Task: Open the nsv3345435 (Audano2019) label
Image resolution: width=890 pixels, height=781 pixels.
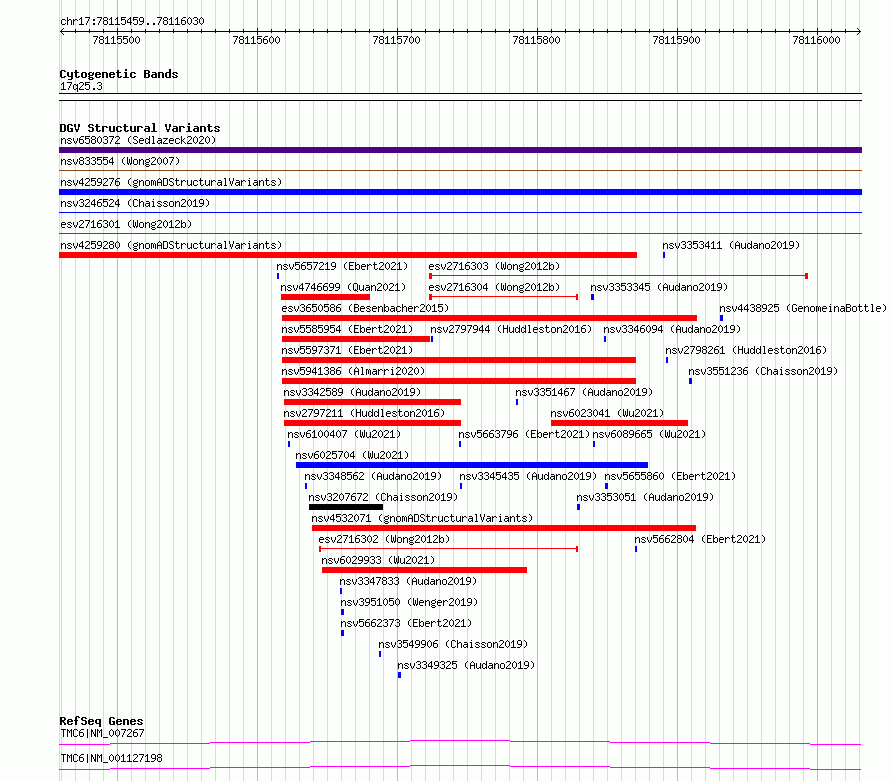Action: (x=528, y=476)
